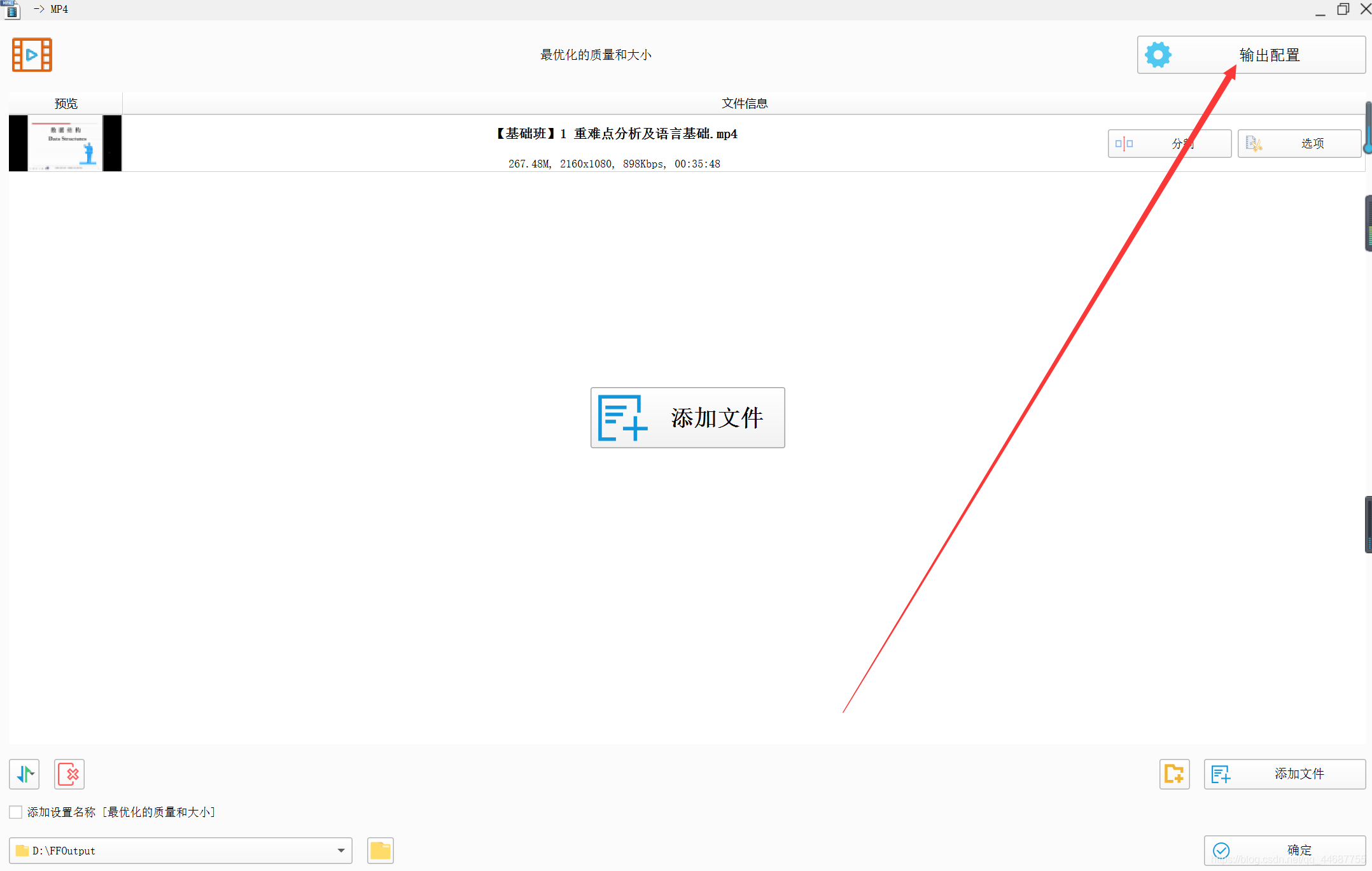Expand the D:\FFOutput output path dropdown
This screenshot has width=1372, height=871.
point(341,851)
